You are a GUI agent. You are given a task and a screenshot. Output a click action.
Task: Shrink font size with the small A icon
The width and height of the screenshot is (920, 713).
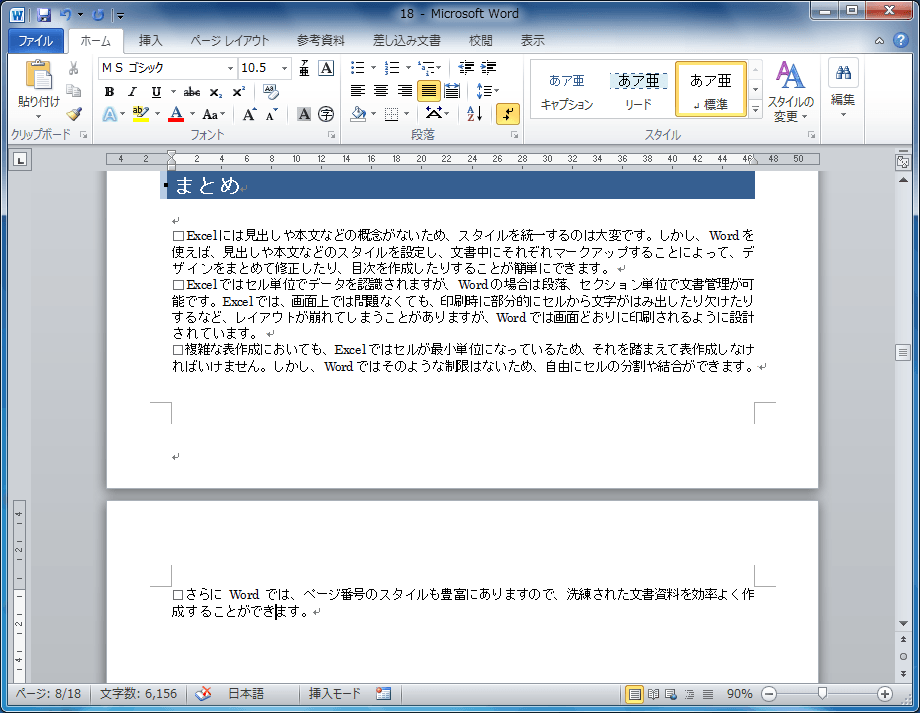tap(271, 114)
